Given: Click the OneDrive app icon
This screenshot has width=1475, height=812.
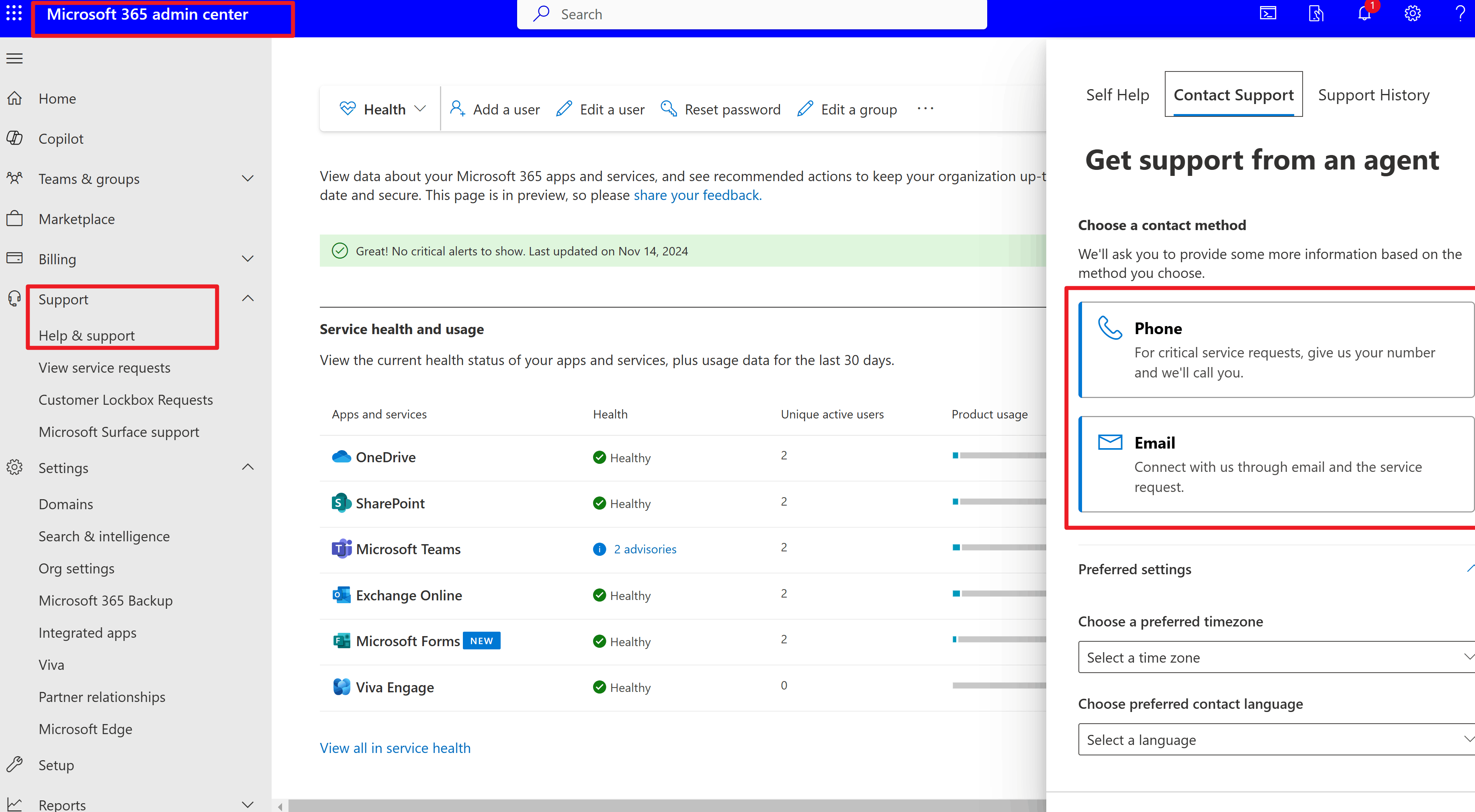Looking at the screenshot, I should tap(341, 457).
